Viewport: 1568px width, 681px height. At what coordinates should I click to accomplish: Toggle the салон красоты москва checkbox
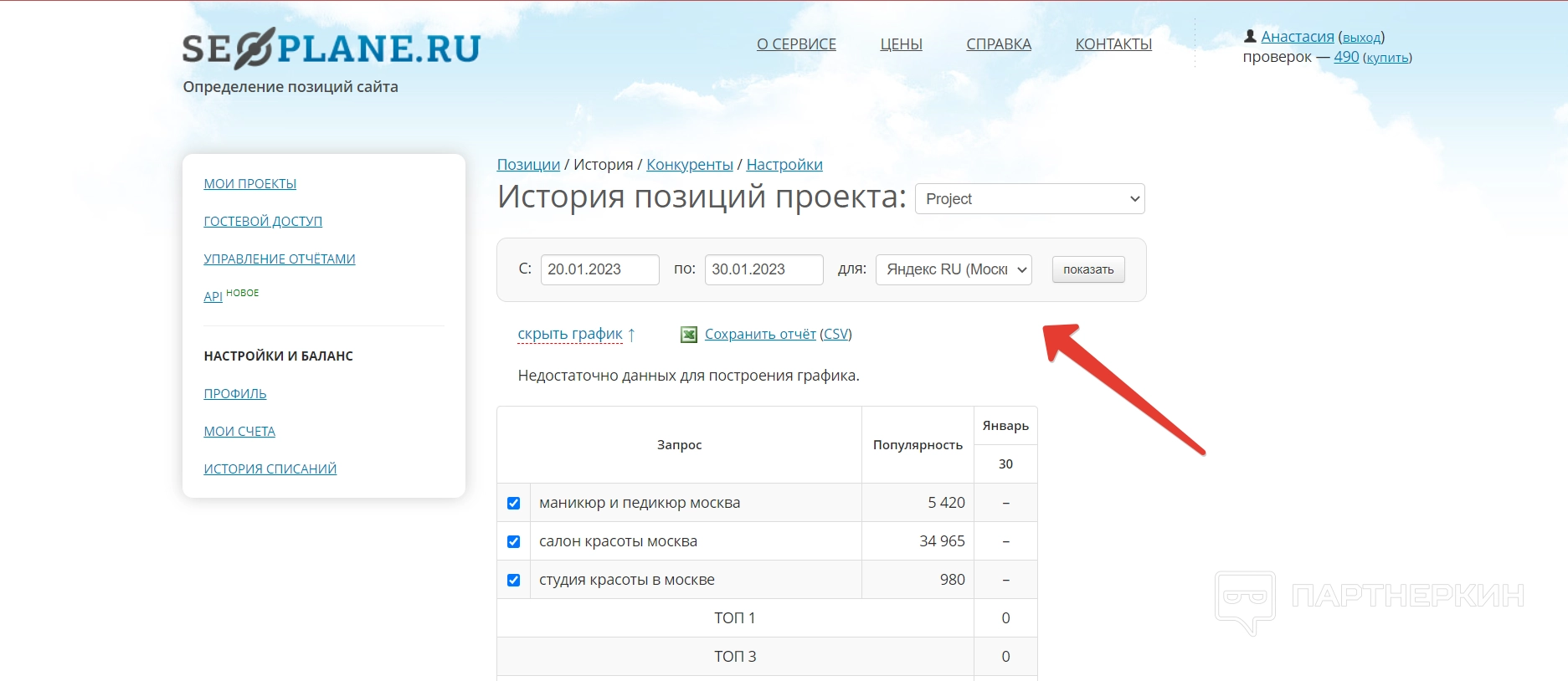click(514, 541)
